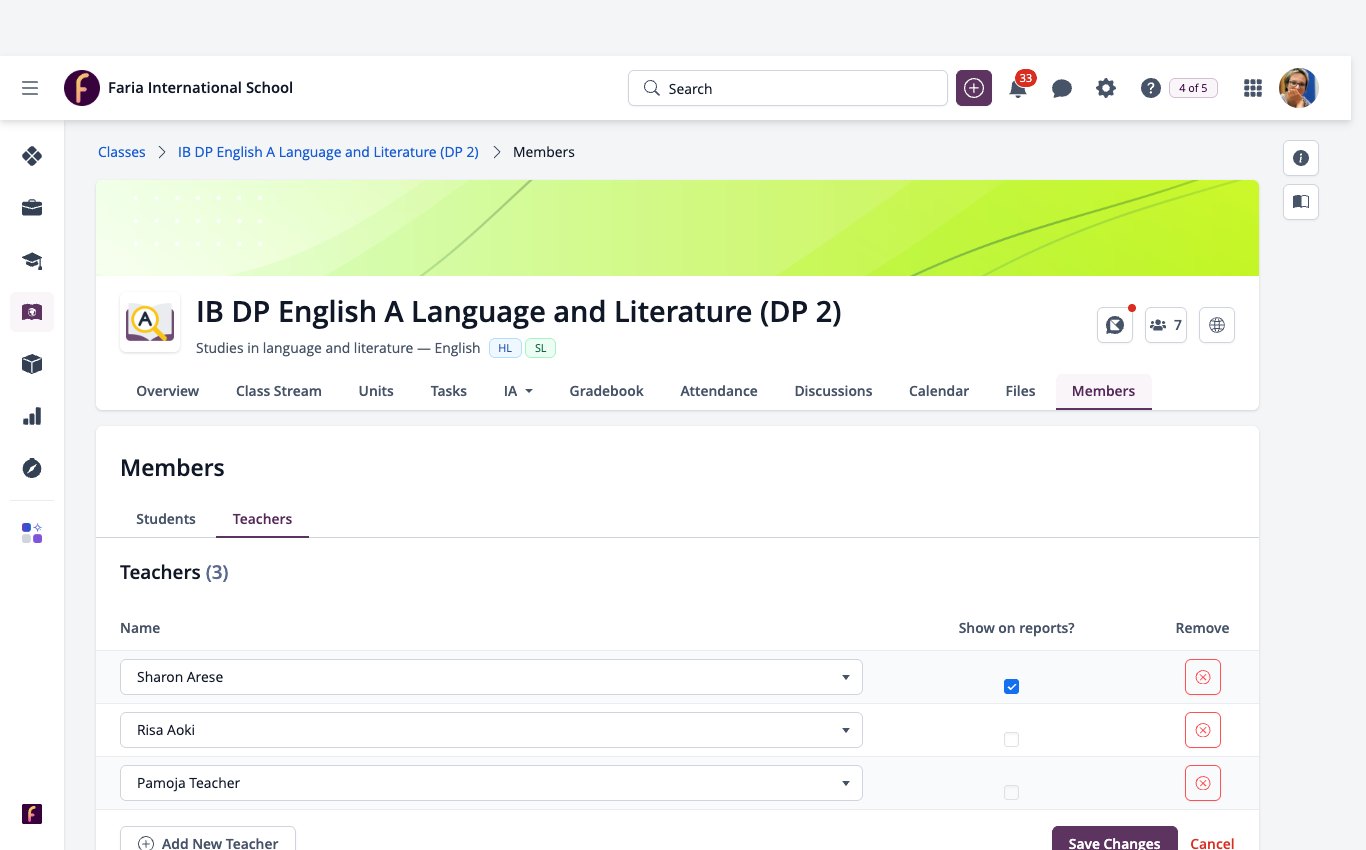Click the Save Changes button
This screenshot has height=850, width=1366.
[x=1115, y=842]
